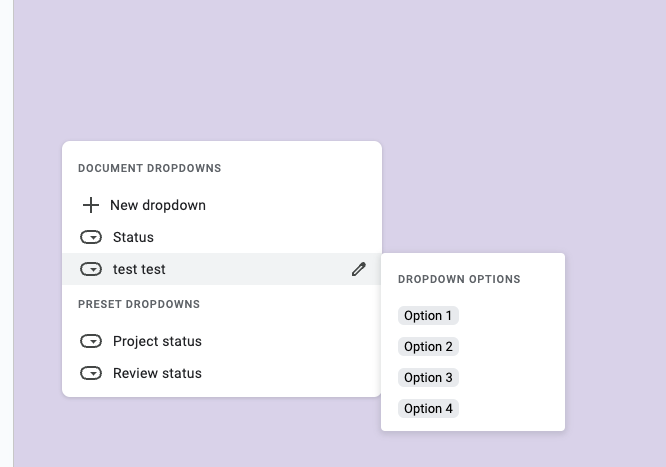Viewport: 666px width, 467px height.
Task: Select the Option 4 chip
Action: (x=428, y=409)
